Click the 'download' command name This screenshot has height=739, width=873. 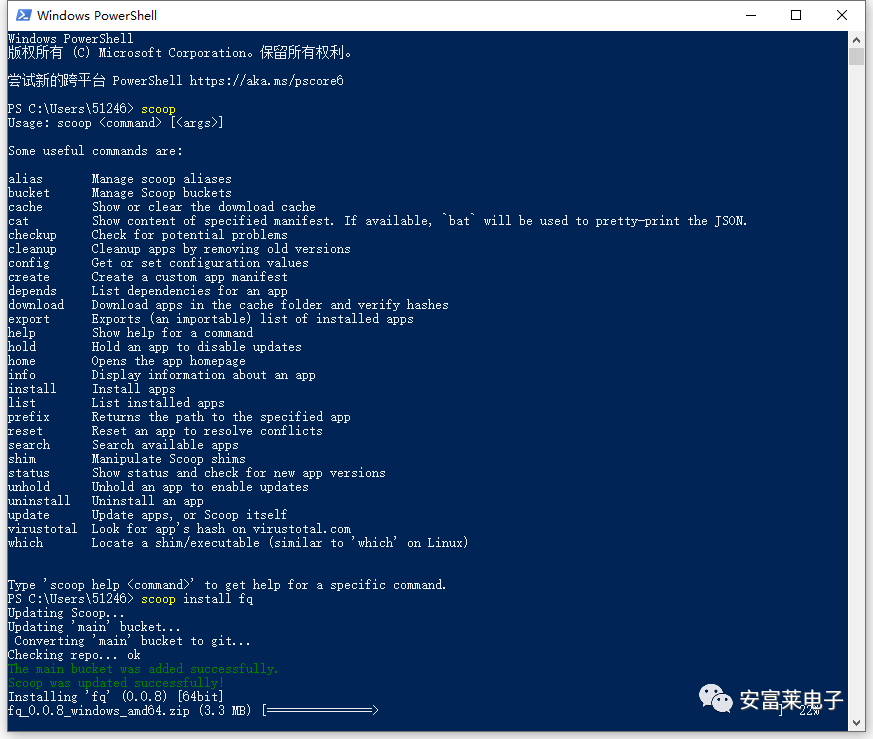click(x=36, y=305)
